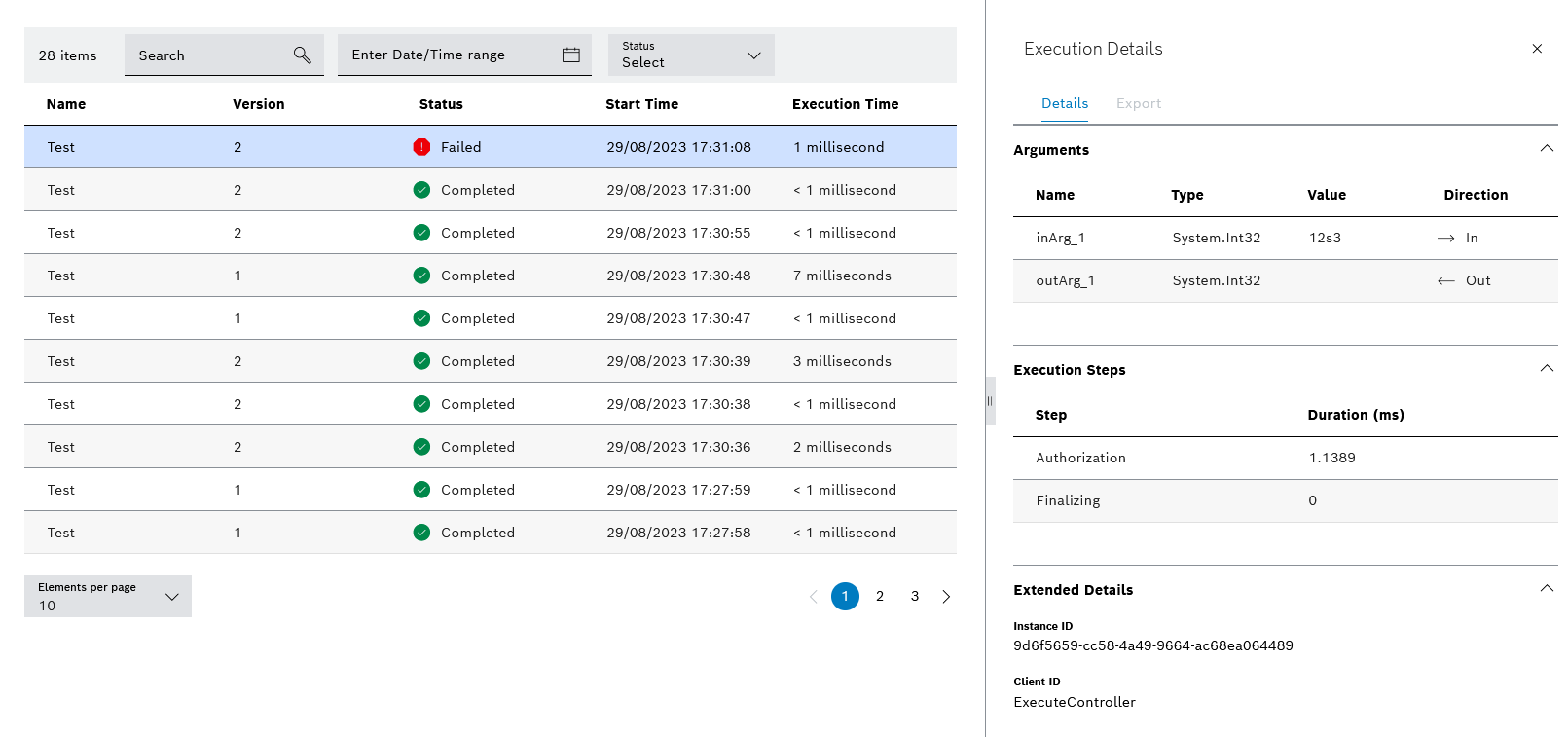
Task: Select start time 29/08/2023 17:27:58
Action: 679,533
